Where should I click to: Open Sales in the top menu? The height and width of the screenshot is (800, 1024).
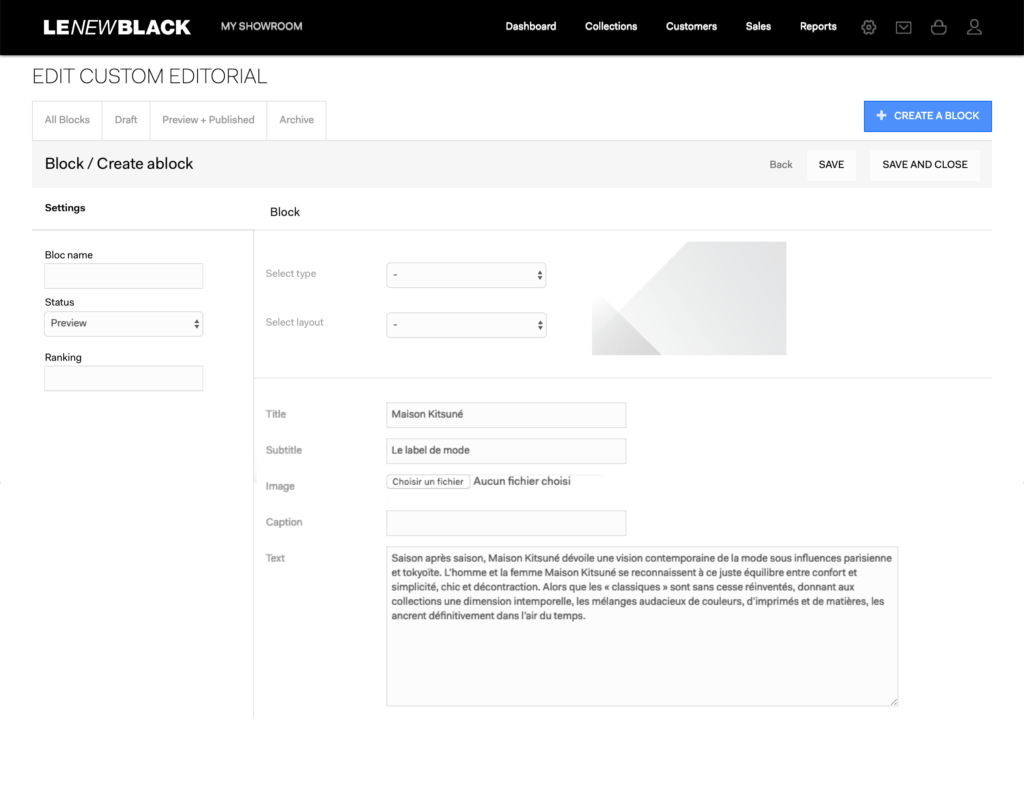[758, 27]
